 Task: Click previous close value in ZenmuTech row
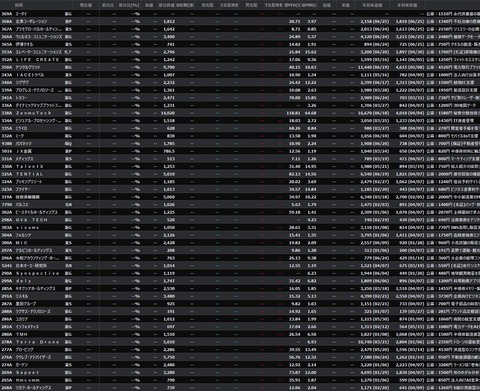click(168, 113)
